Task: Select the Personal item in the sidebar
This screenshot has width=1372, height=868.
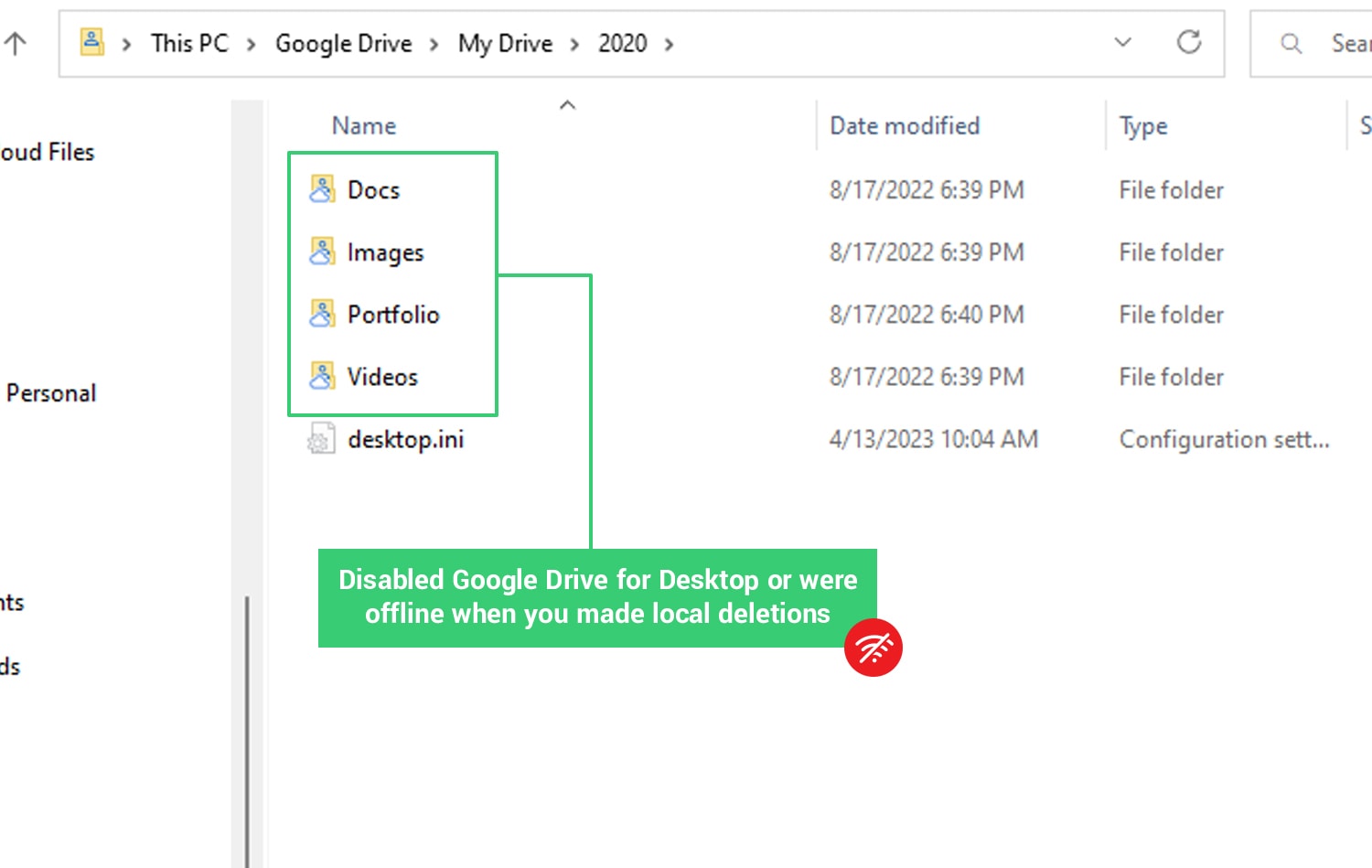Action: pos(50,392)
